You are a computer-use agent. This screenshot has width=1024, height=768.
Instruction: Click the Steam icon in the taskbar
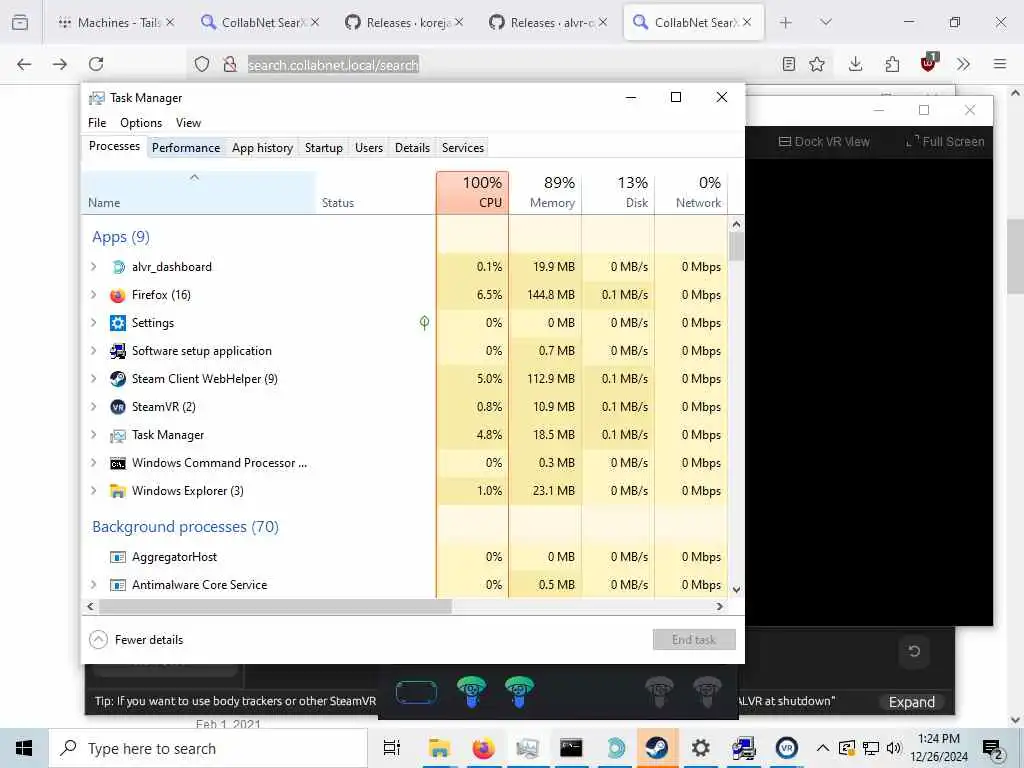pyautogui.click(x=657, y=748)
